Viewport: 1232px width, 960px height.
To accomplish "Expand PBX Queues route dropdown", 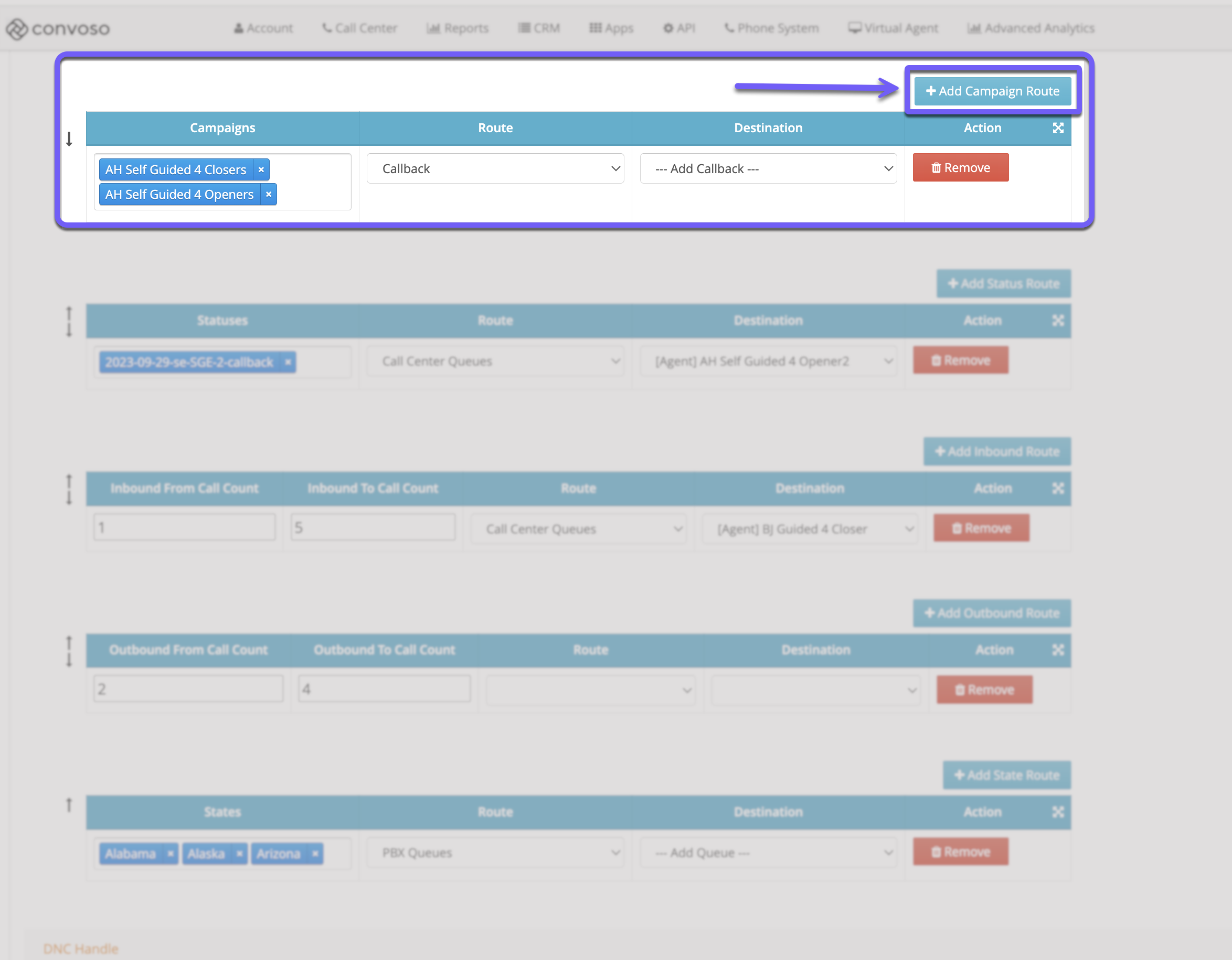I will click(x=495, y=853).
